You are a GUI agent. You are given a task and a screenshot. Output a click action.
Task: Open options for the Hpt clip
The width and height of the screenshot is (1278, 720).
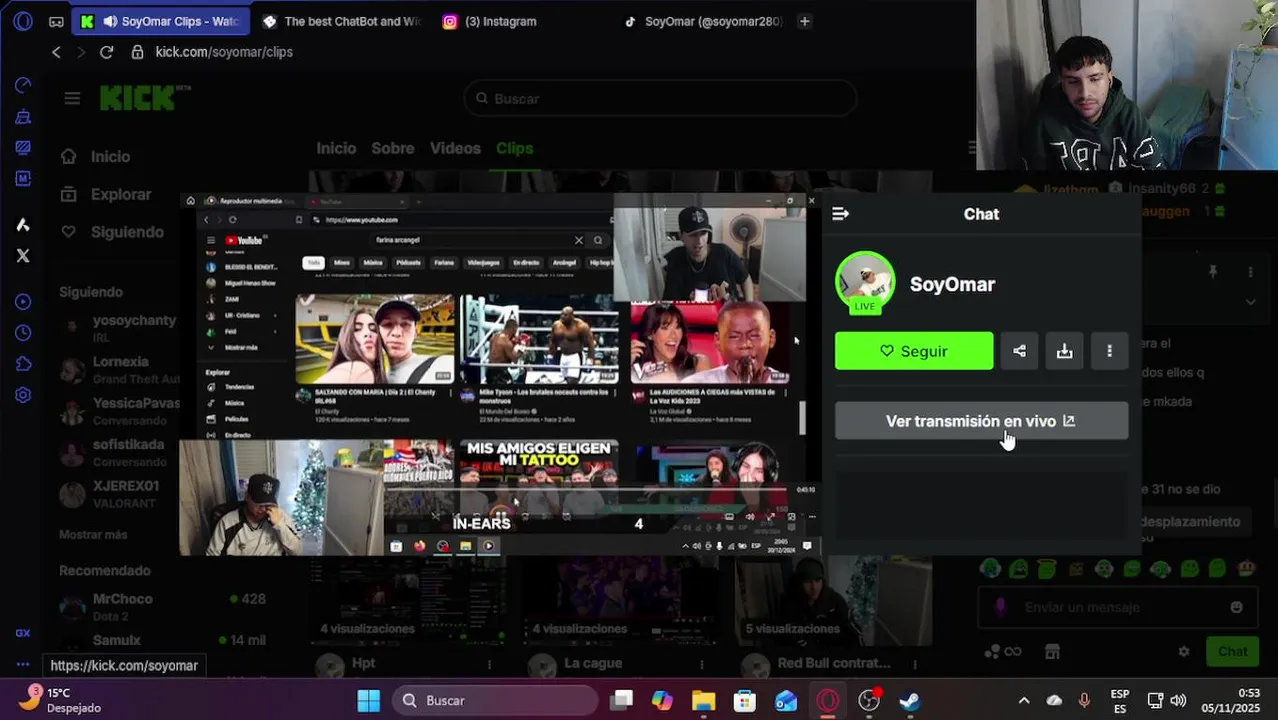pos(490,664)
